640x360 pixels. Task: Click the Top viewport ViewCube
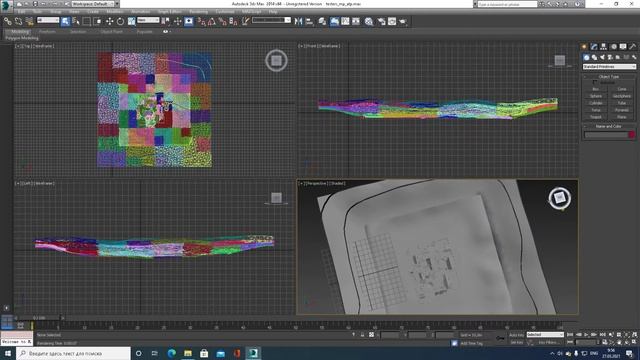tap(276, 60)
